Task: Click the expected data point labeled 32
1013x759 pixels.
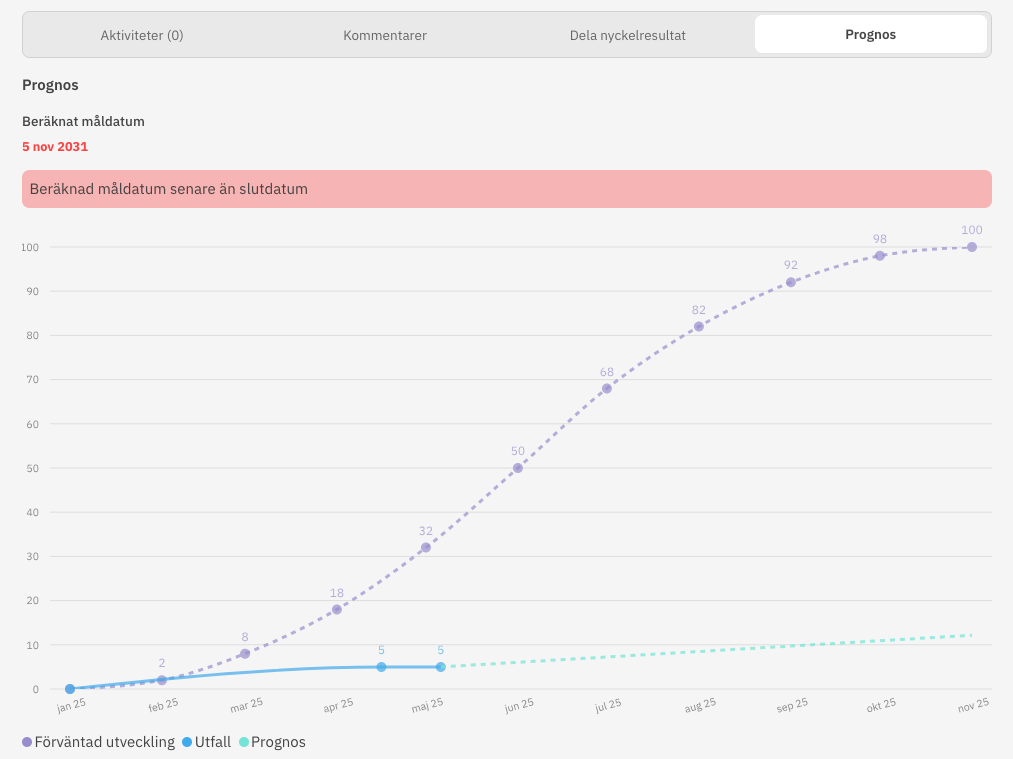Action: click(426, 547)
